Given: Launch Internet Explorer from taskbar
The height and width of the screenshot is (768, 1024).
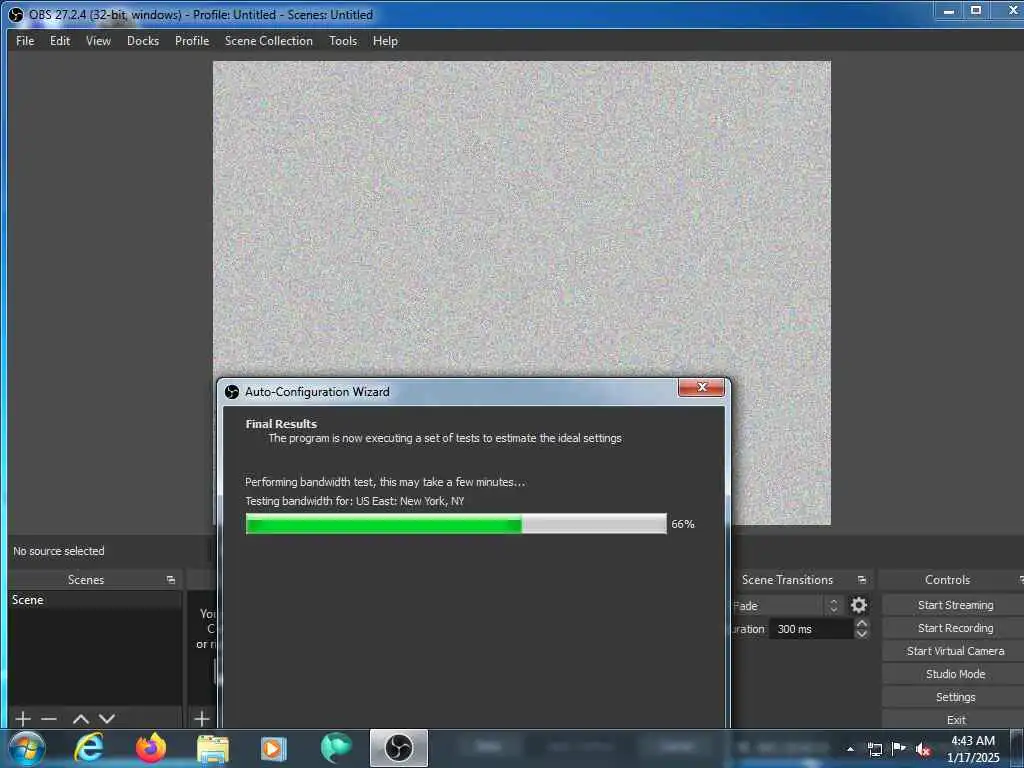Looking at the screenshot, I should coord(89,748).
